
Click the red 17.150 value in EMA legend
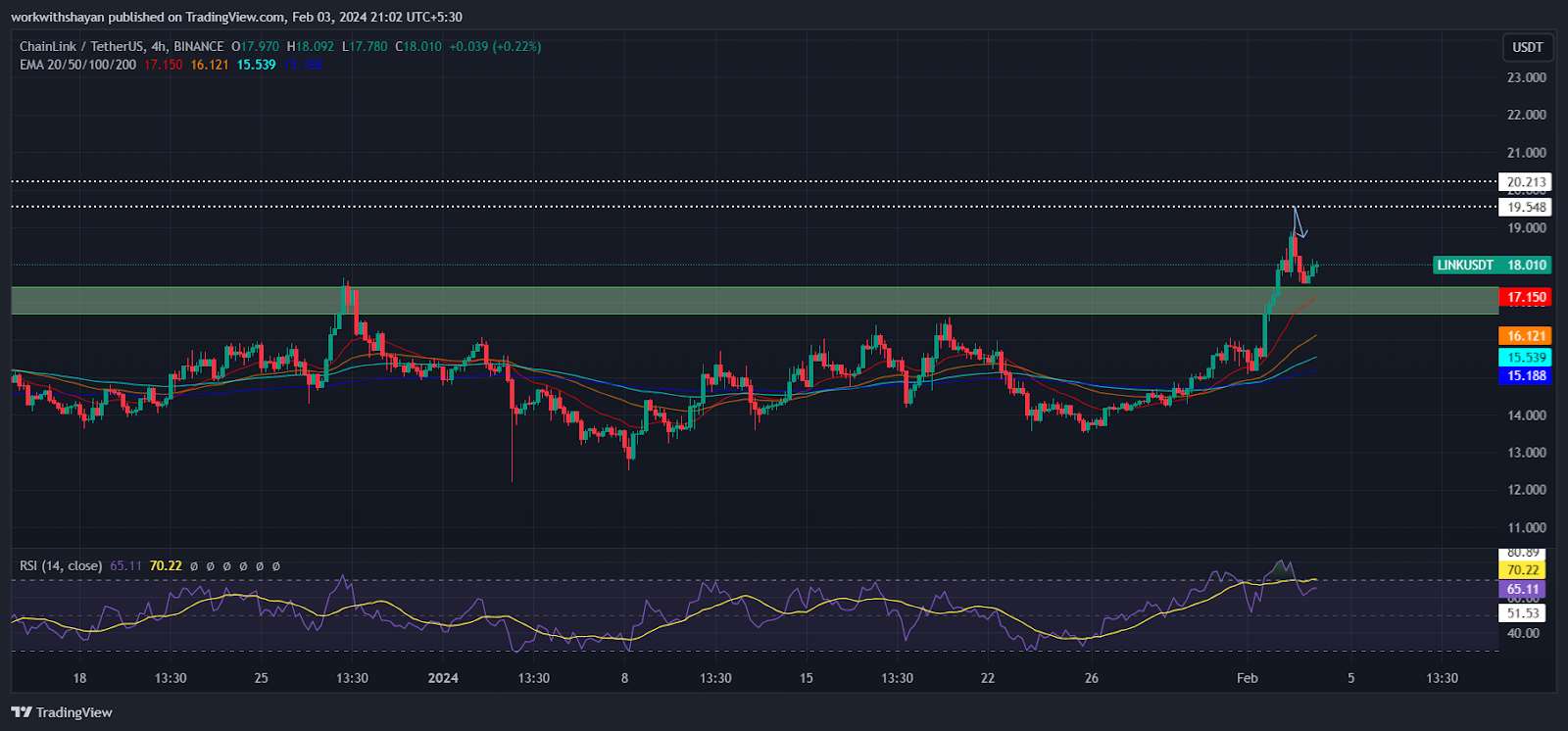(163, 65)
